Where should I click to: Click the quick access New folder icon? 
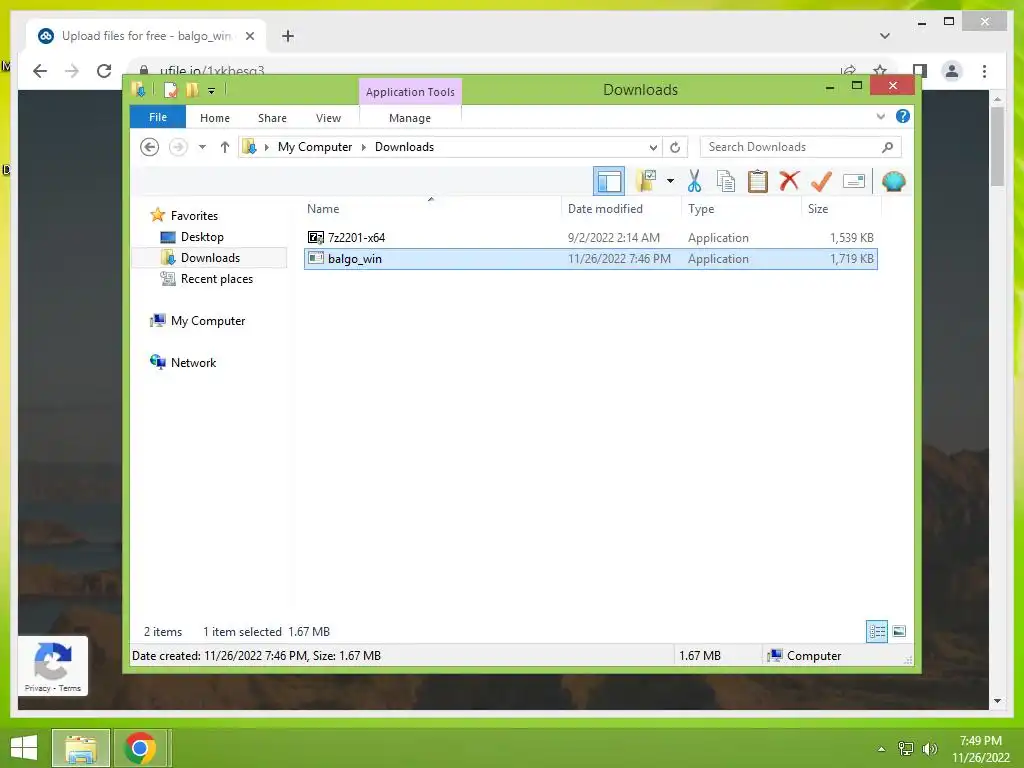pyautogui.click(x=192, y=90)
